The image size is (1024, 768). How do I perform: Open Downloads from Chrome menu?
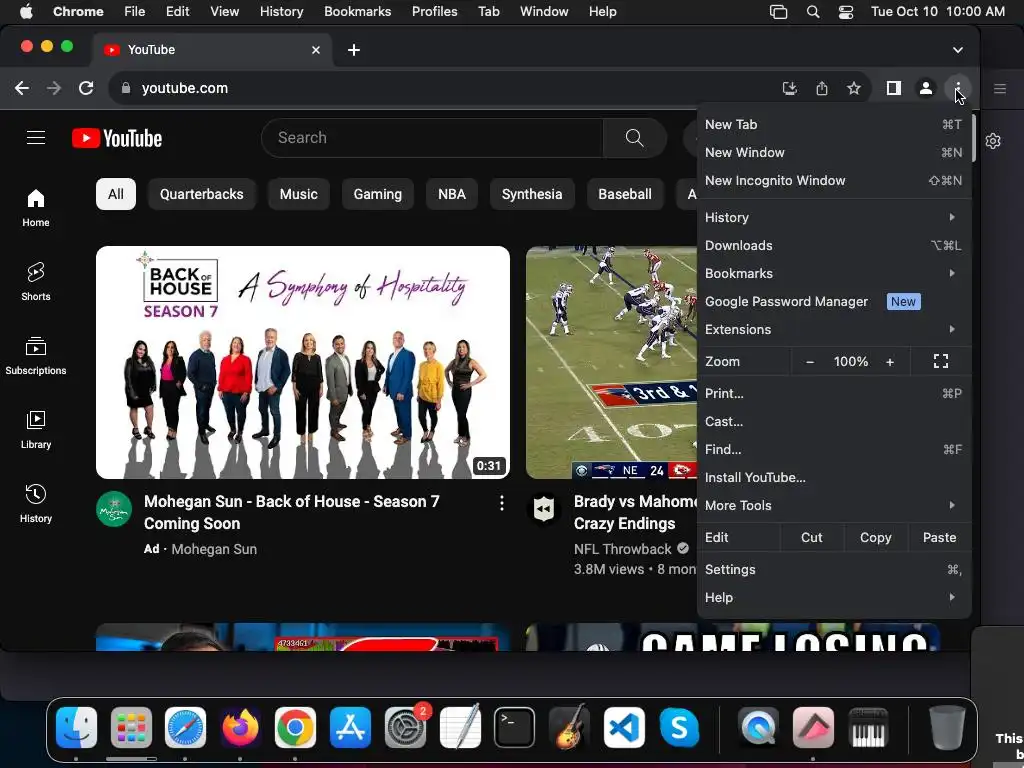tap(834, 246)
